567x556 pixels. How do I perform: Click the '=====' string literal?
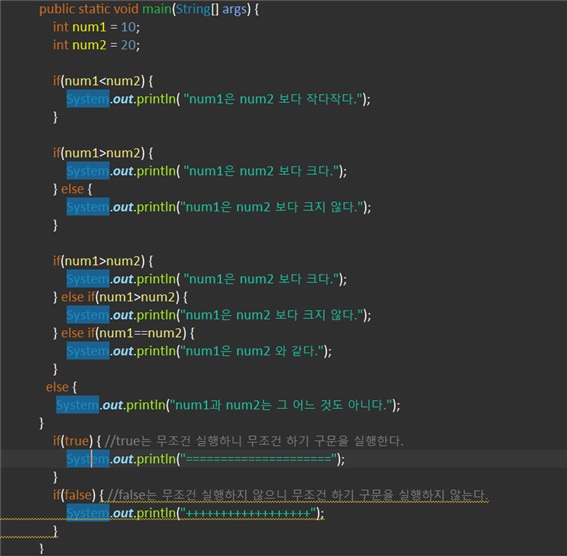tap(259, 459)
